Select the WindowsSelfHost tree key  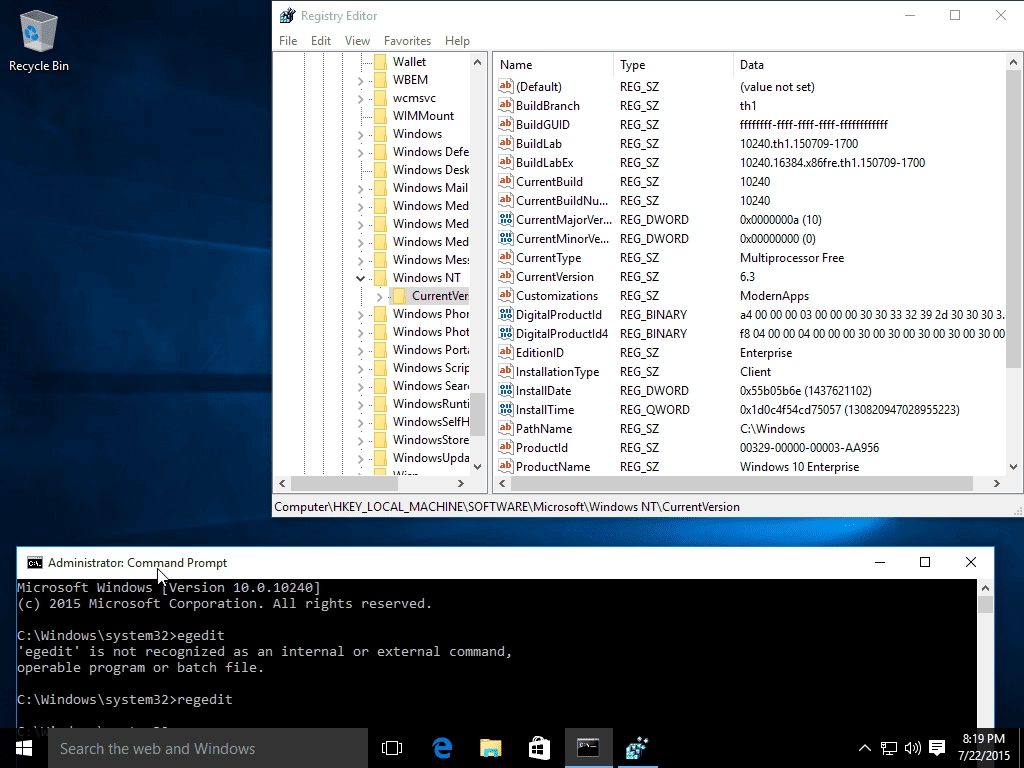(430, 422)
